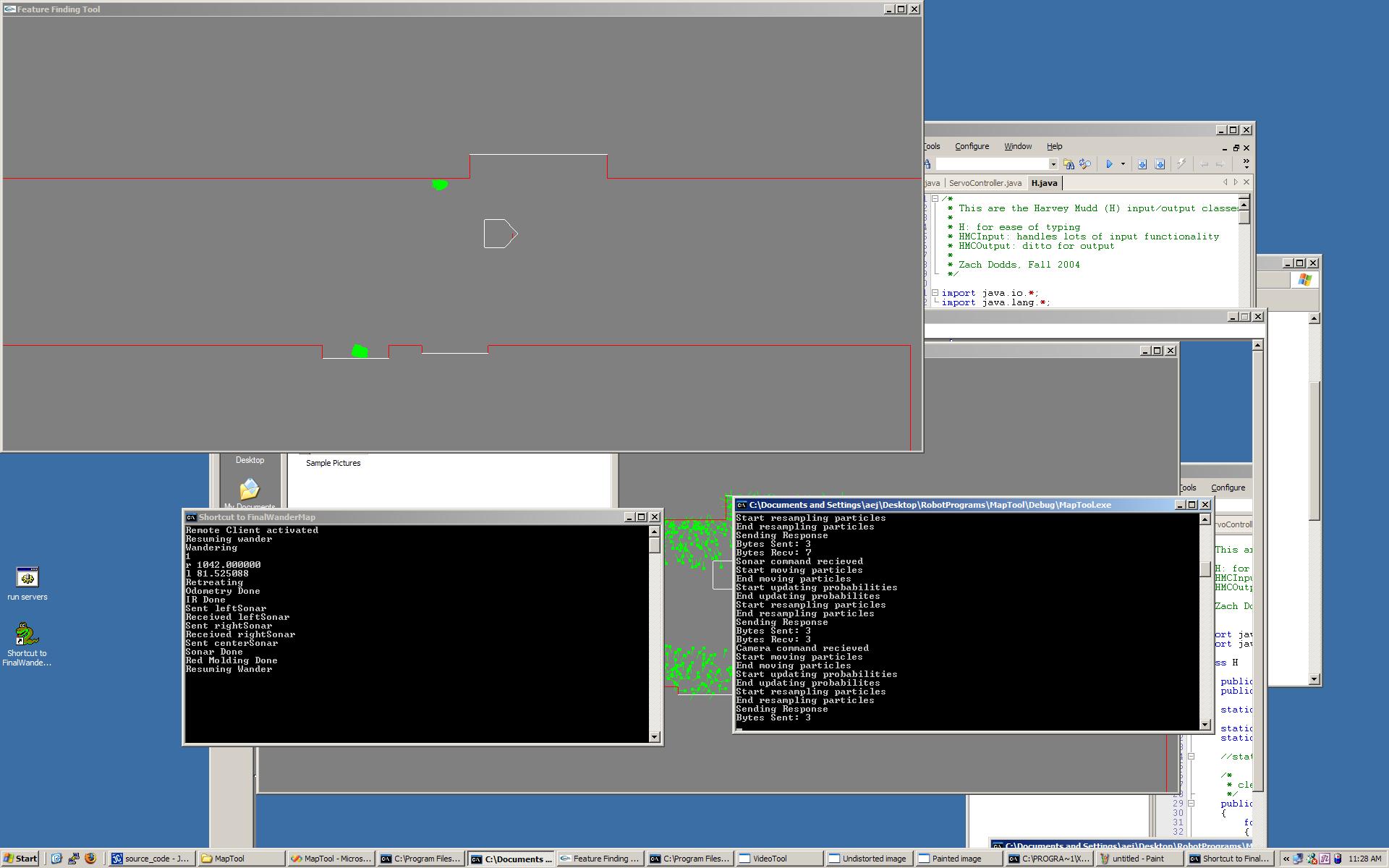1389x868 pixels.
Task: Switch to MapTool - Microsoft taskbar button
Action: pyautogui.click(x=331, y=859)
